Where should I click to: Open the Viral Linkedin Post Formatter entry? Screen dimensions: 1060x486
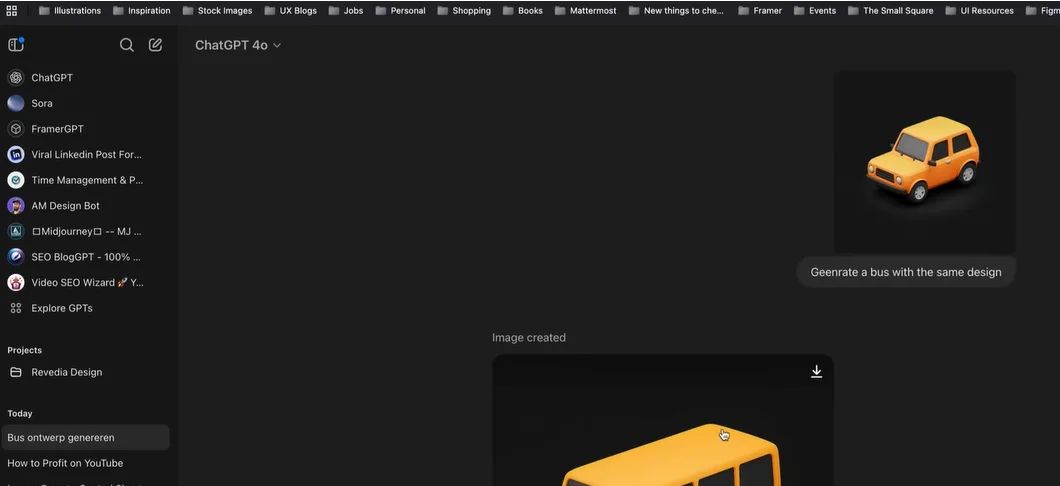(85, 155)
